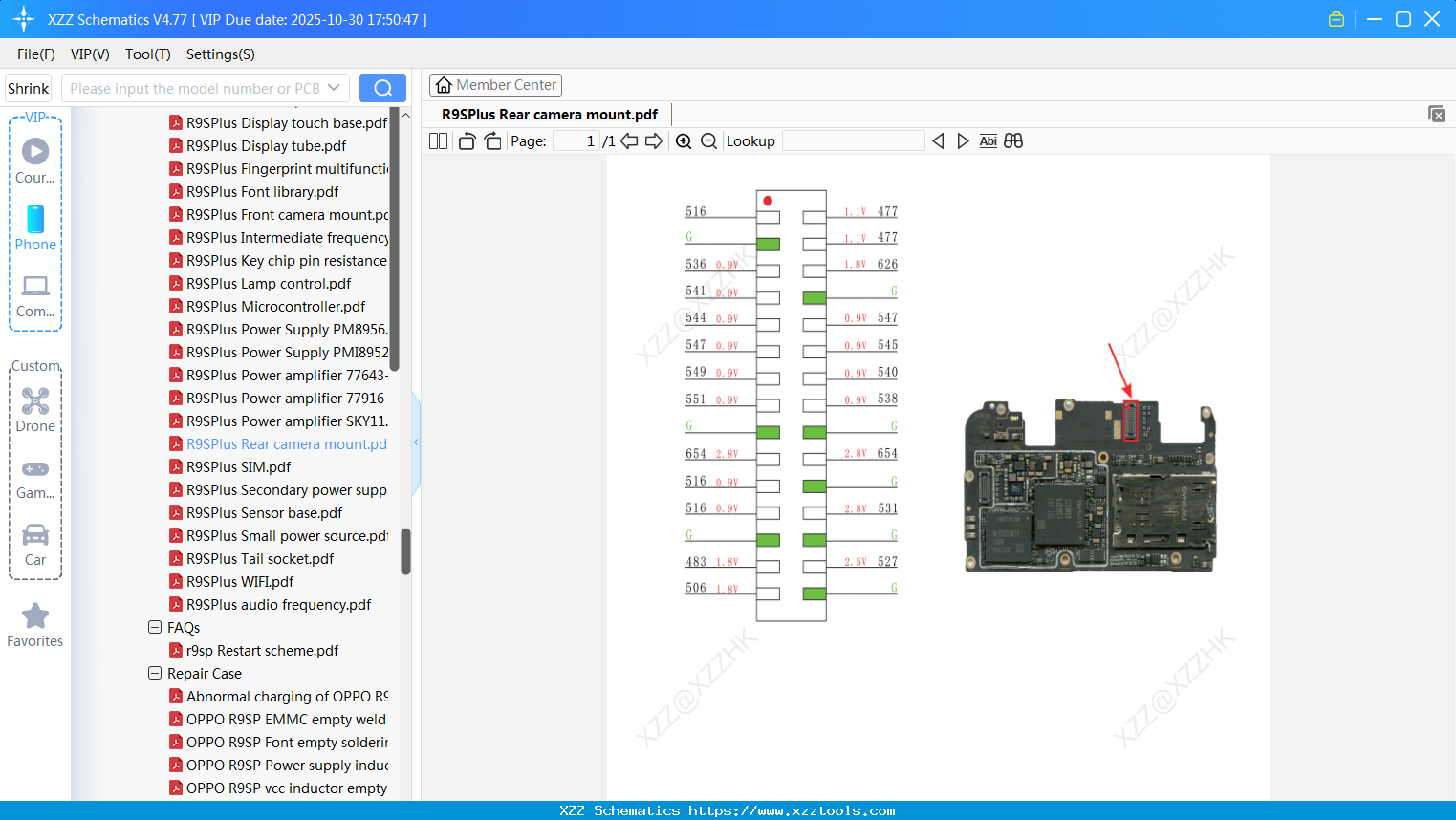
Task: Click the zoom out magnifier icon
Action: 708,141
